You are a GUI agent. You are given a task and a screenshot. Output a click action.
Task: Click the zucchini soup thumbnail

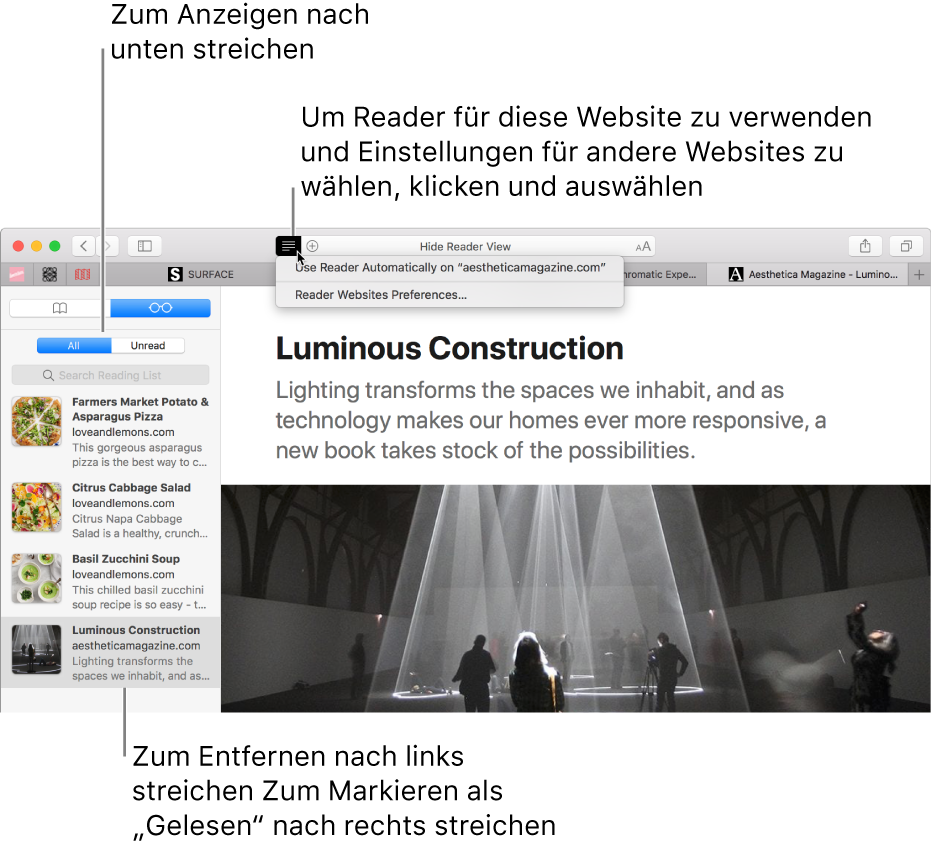(37, 578)
